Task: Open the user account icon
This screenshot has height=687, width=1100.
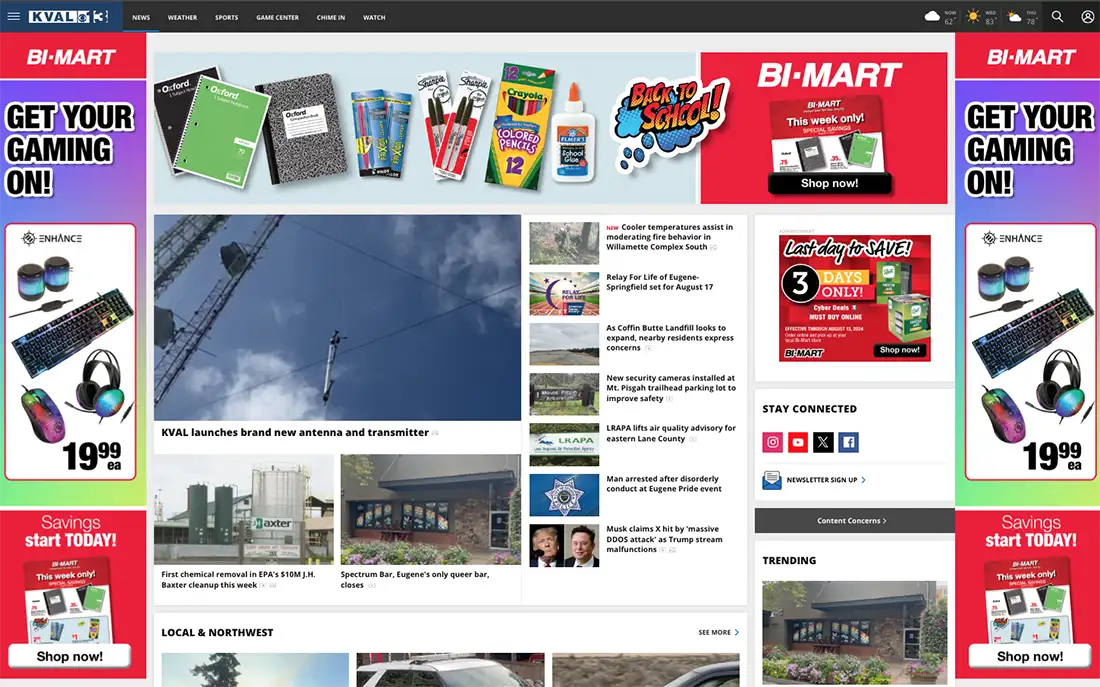Action: tap(1087, 16)
